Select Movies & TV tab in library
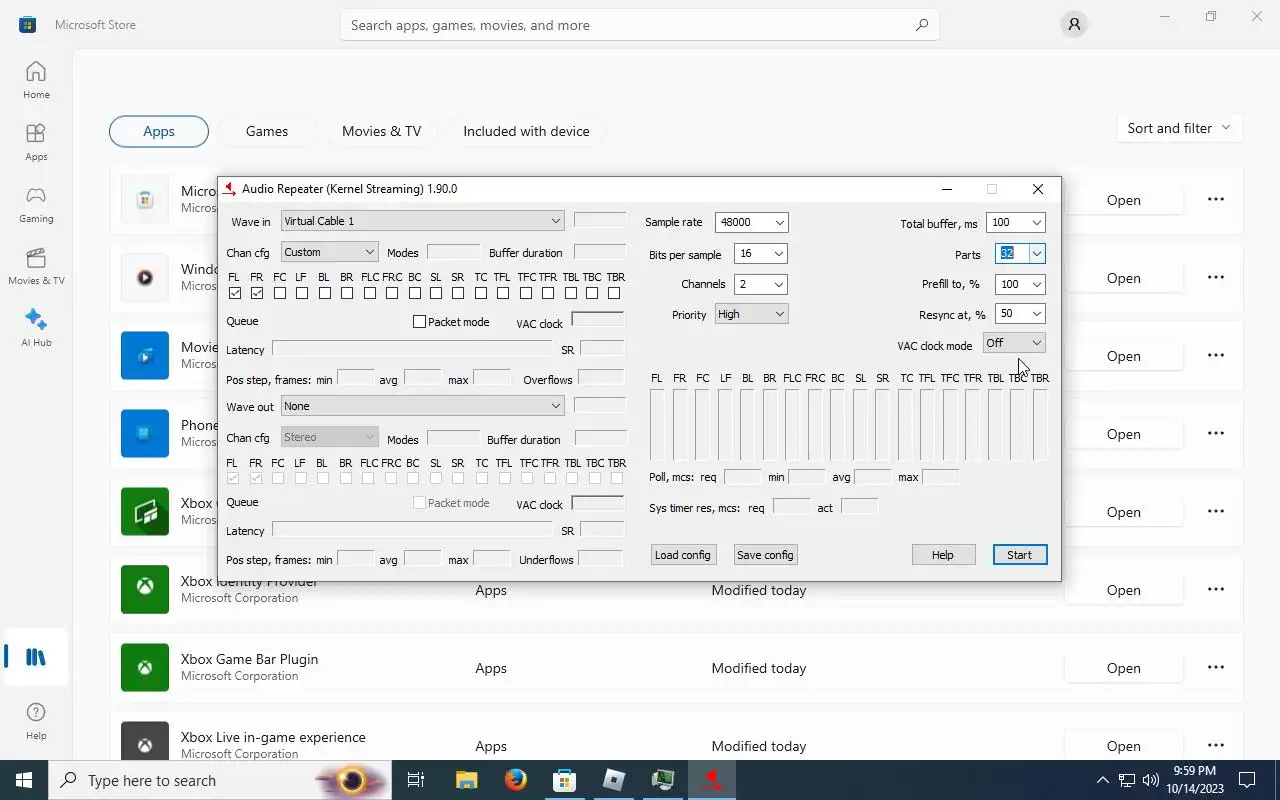The width and height of the screenshot is (1280, 800). coord(381,131)
